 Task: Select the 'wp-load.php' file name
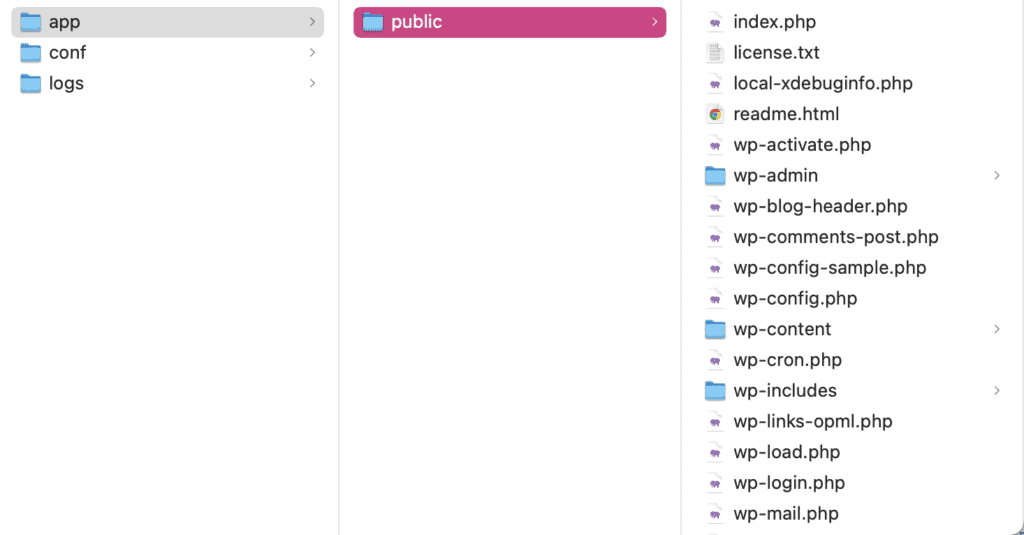pos(787,453)
